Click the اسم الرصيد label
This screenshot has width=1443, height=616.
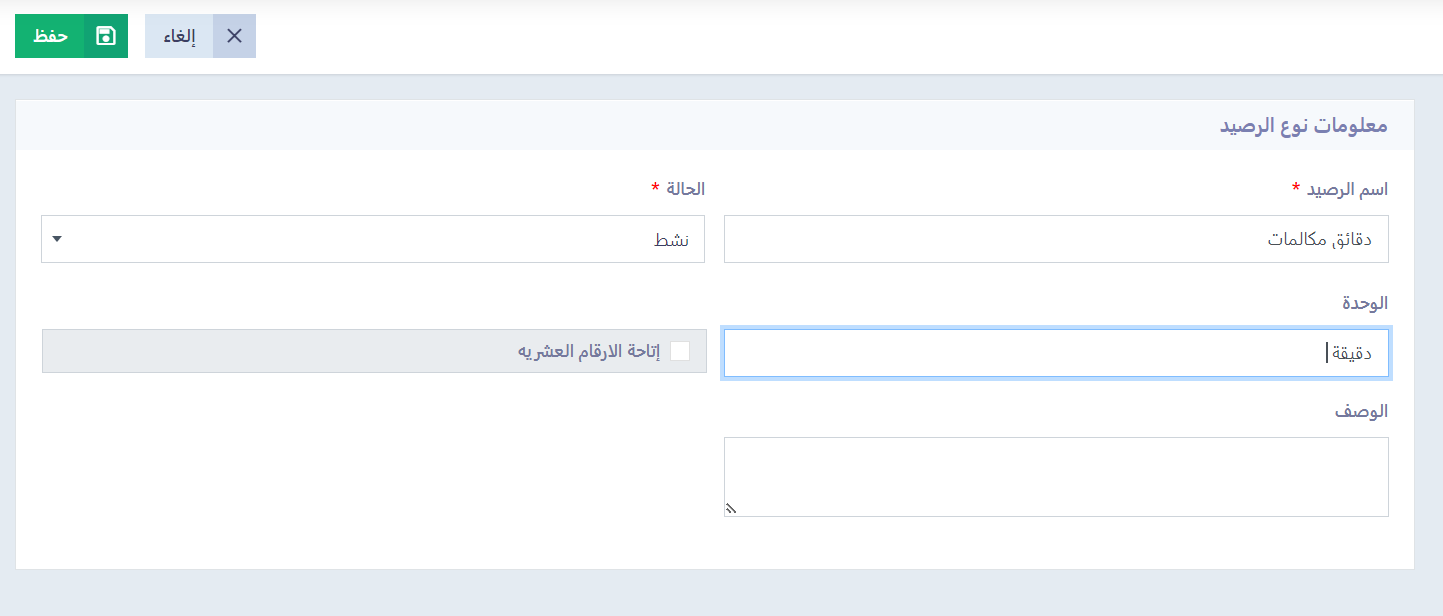click(1347, 189)
